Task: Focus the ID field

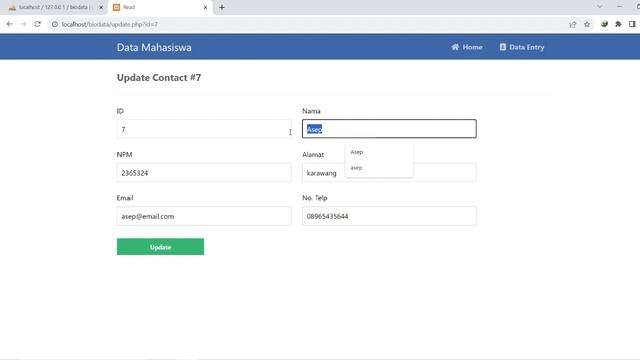Action: [204, 129]
